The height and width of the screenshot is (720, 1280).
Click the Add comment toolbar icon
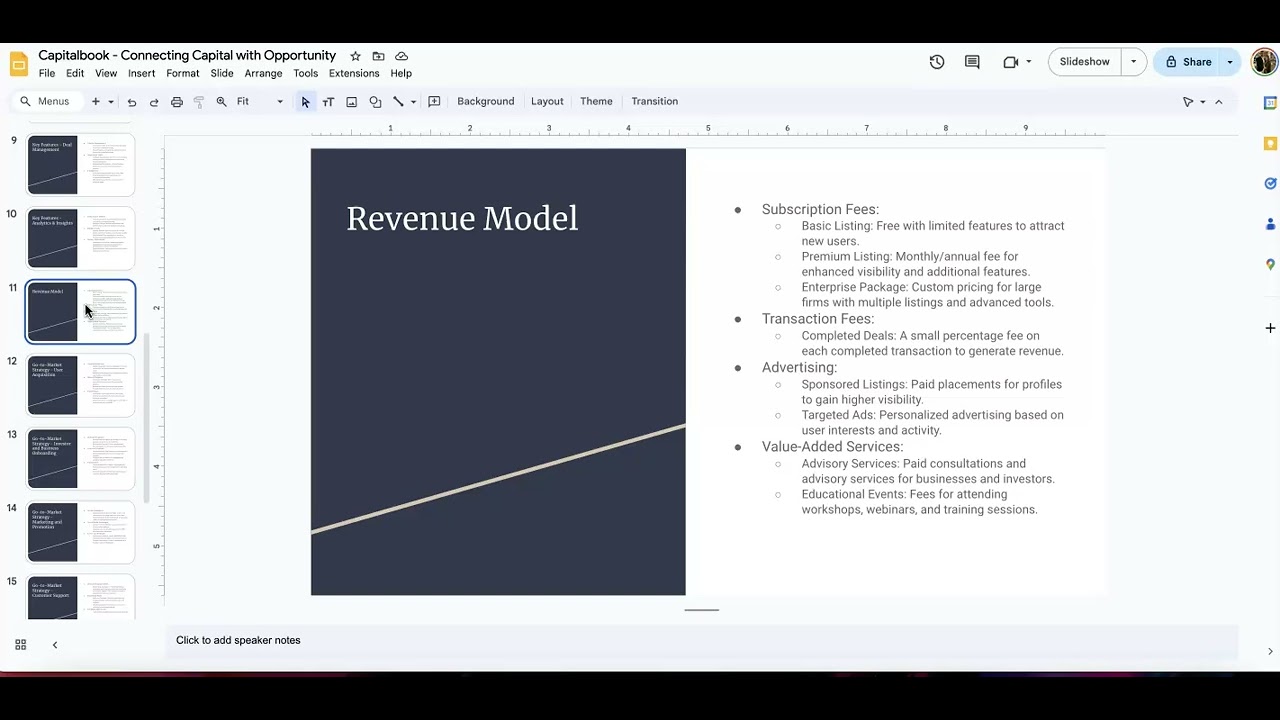pos(434,102)
